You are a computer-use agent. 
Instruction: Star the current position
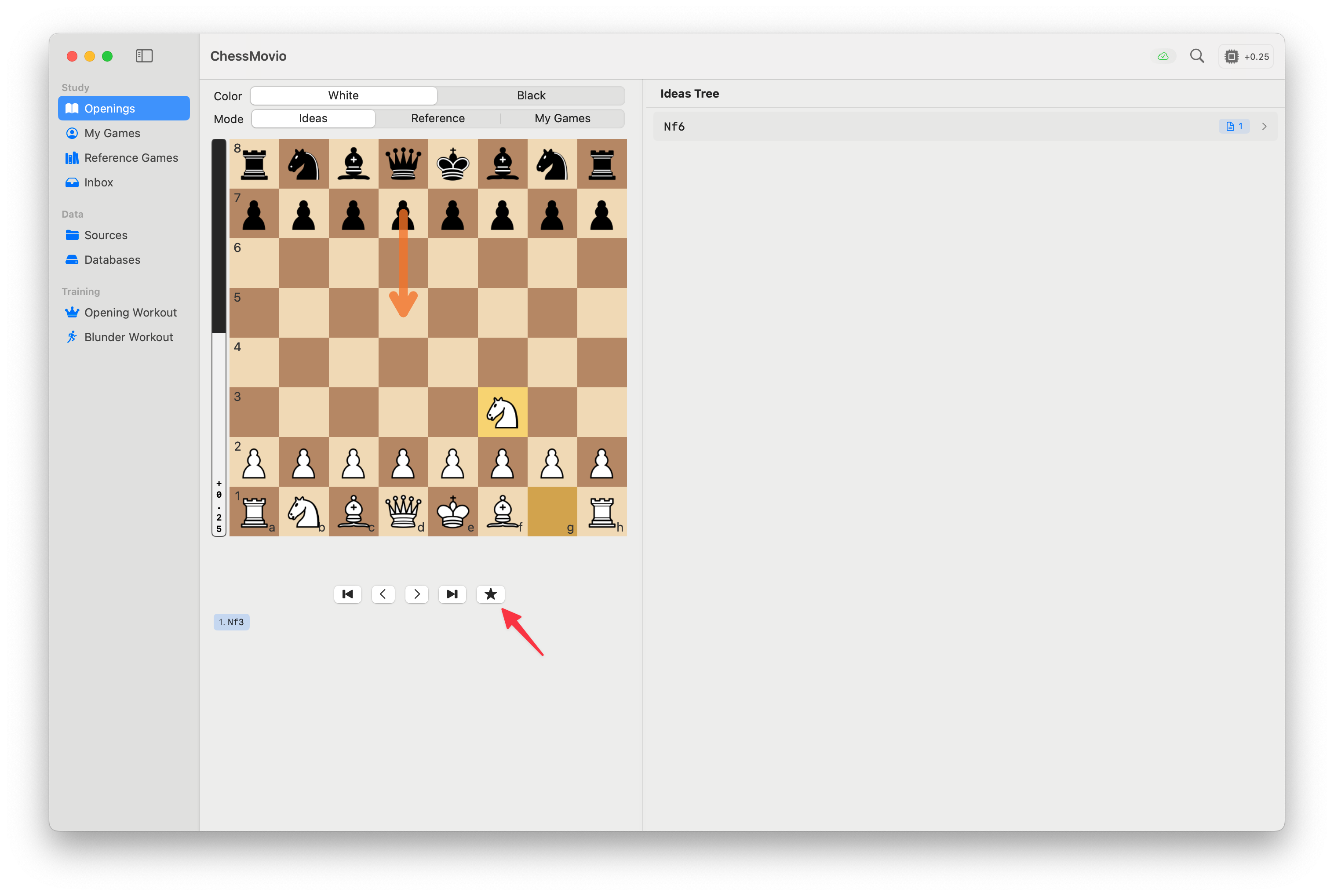(x=490, y=594)
